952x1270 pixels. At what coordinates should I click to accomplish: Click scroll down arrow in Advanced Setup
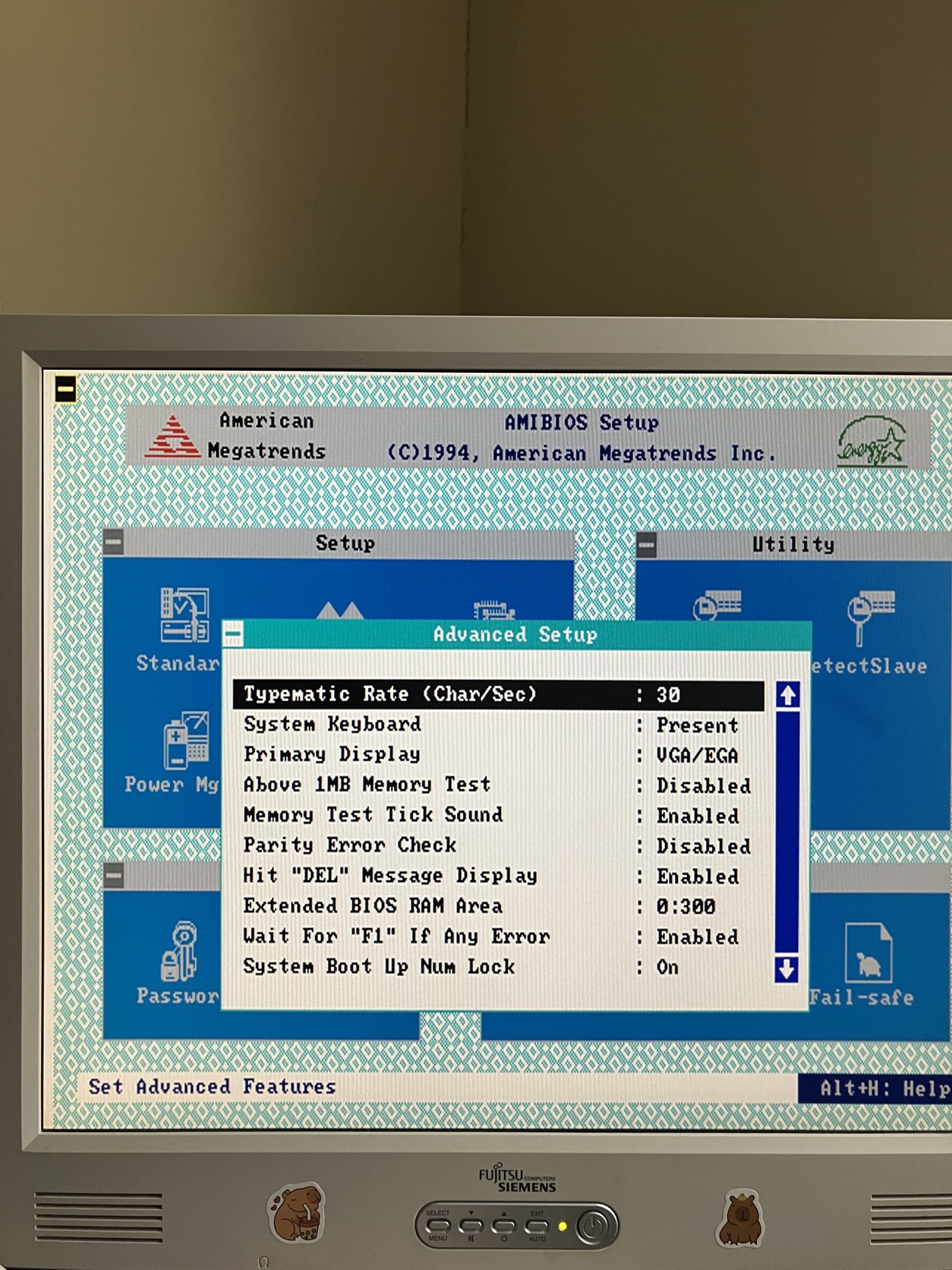point(787,968)
